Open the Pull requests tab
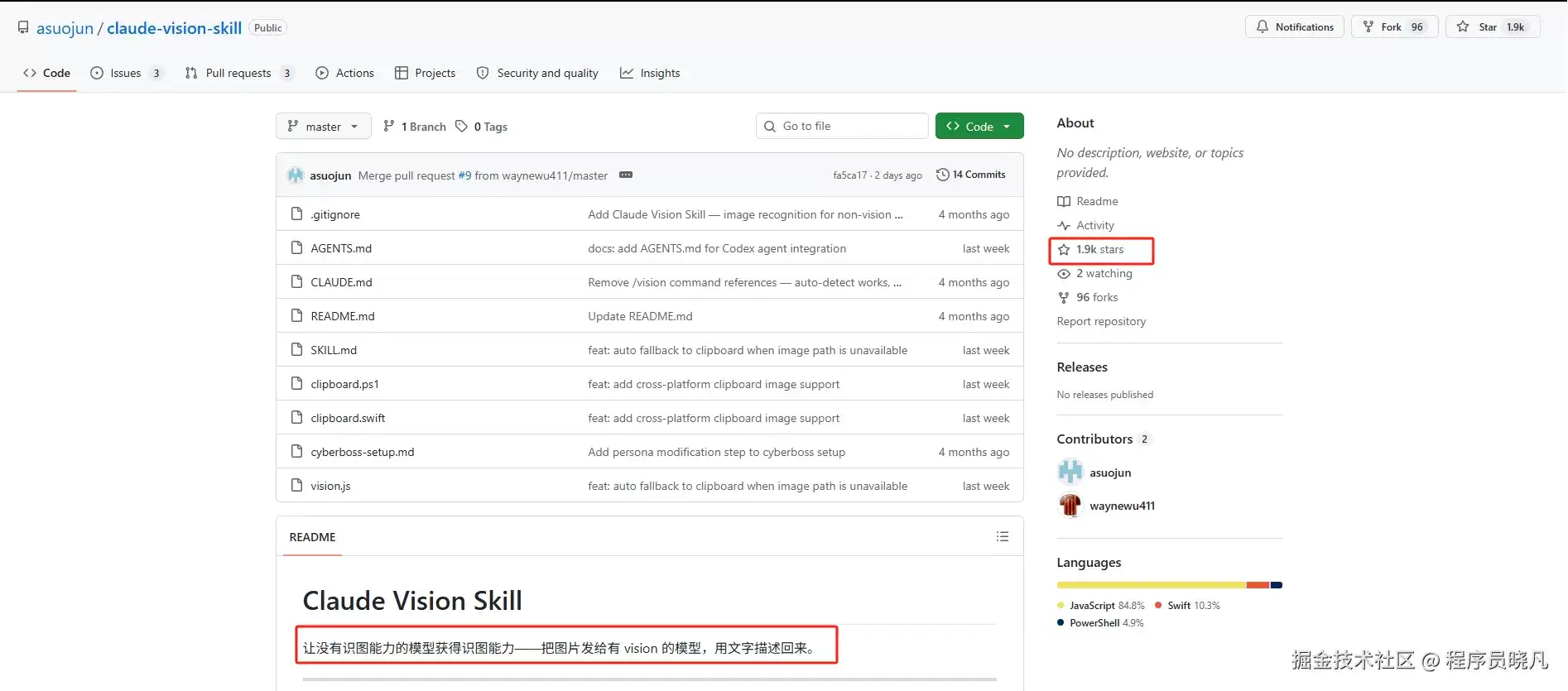The image size is (1568, 691). tap(239, 73)
